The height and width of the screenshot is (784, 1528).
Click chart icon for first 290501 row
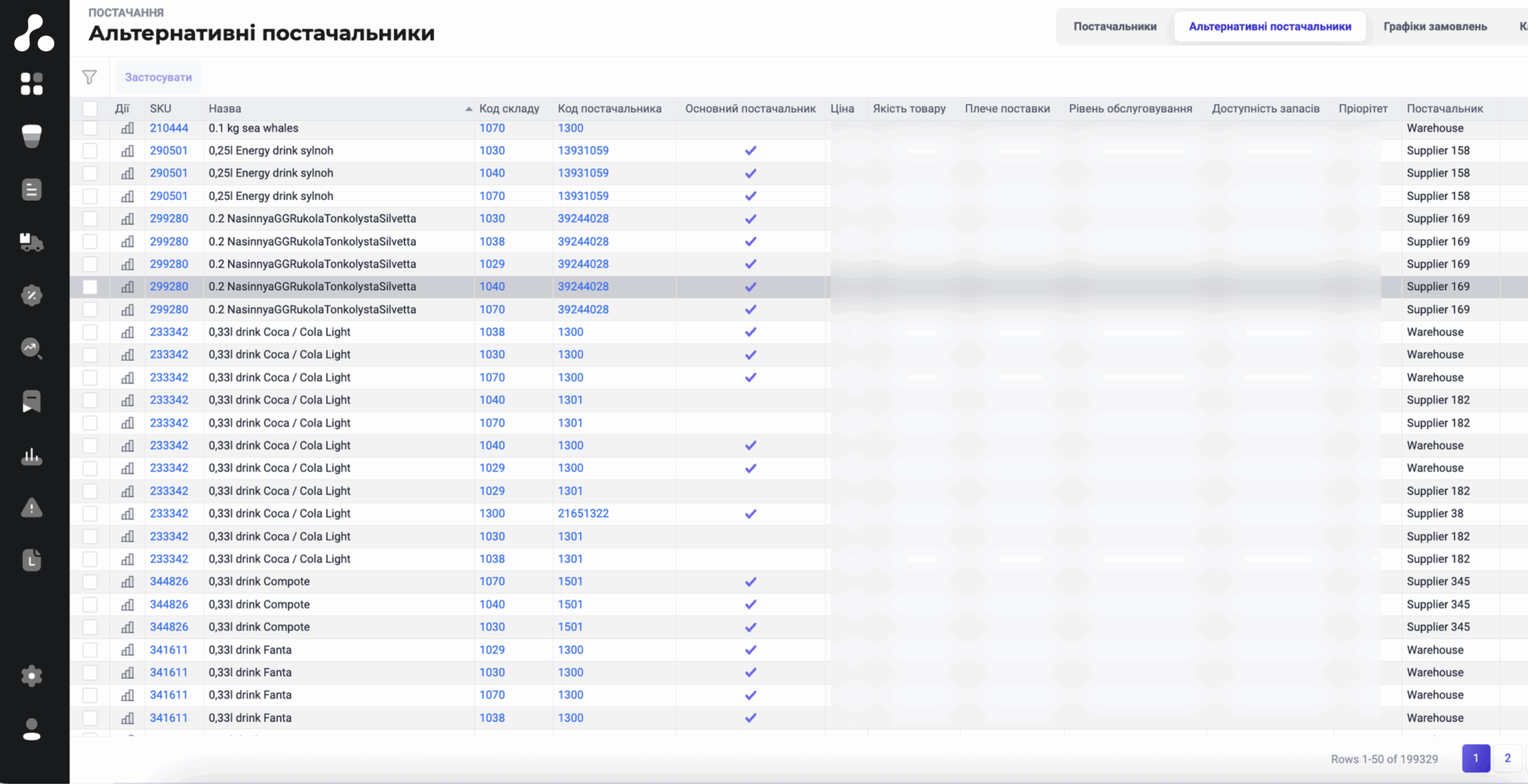pyautogui.click(x=127, y=151)
